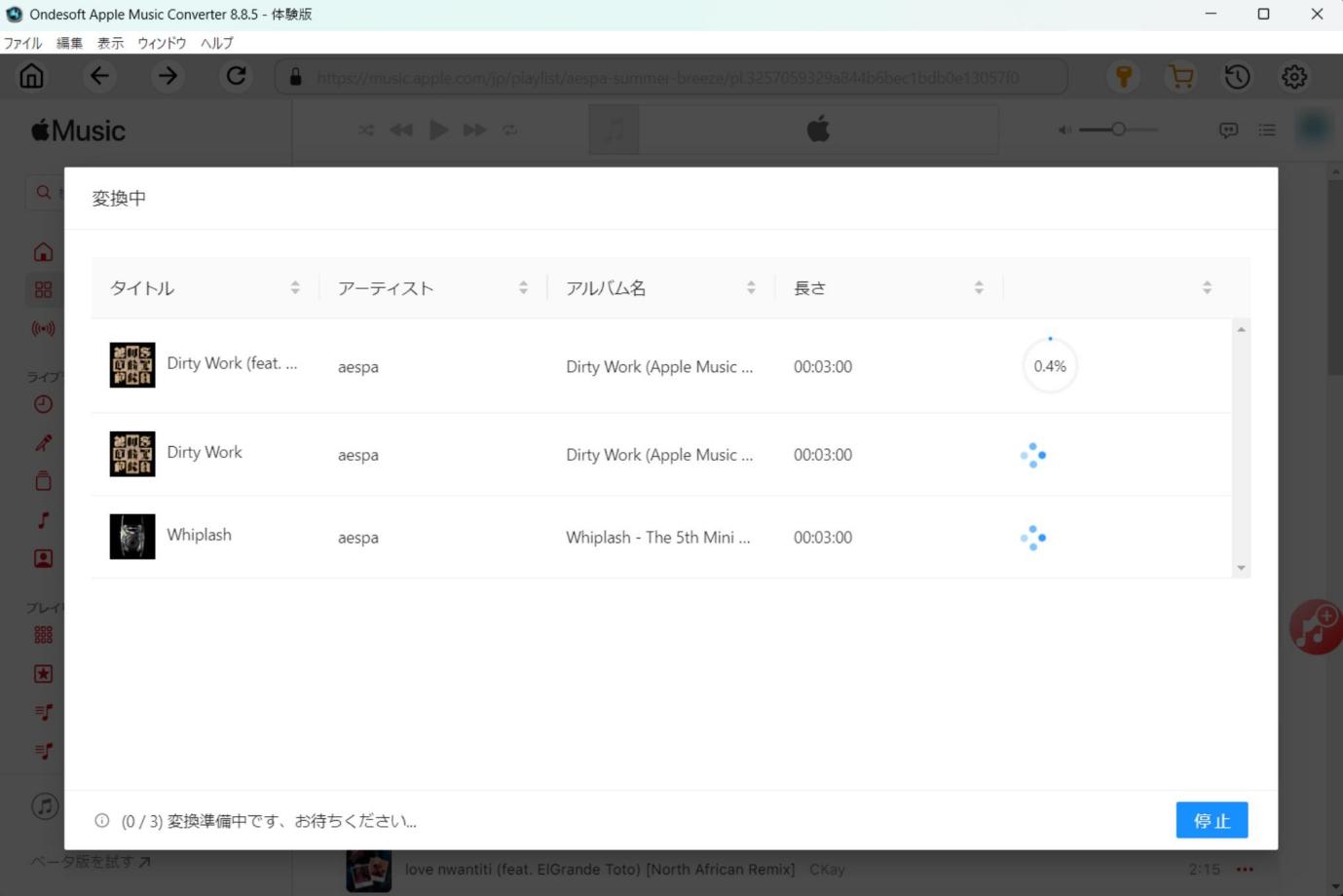The height and width of the screenshot is (896, 1343).
Task: Open All Playlists grid icon in the sidebar
Action: 43,635
